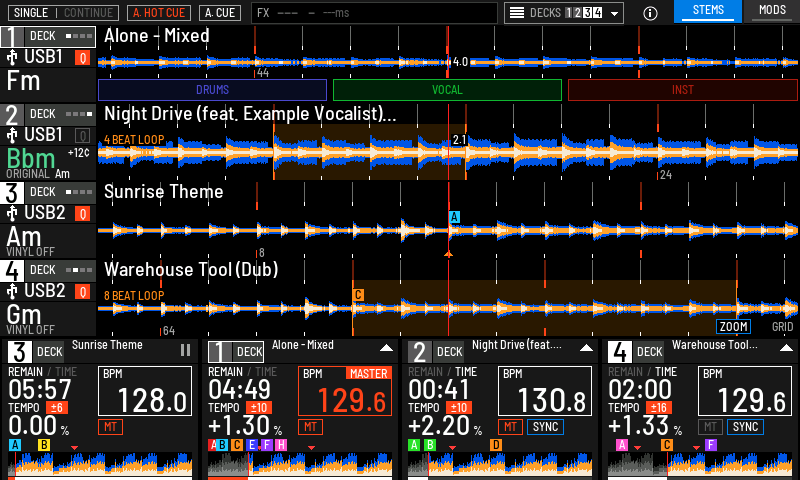Jump to purple hot cue F in Warehouse Tool panel
The height and width of the screenshot is (480, 800).
pyautogui.click(x=711, y=445)
